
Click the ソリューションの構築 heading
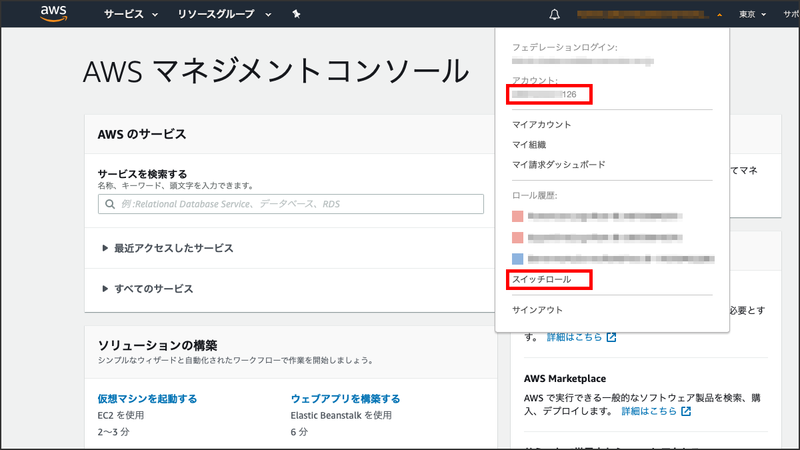[158, 345]
